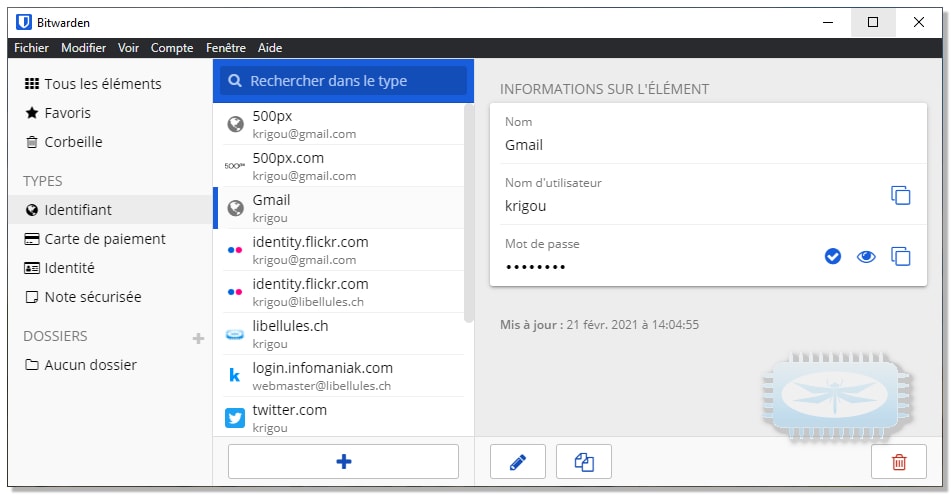Viewport: 951px width, 495px height.
Task: Click the item list scrollbar
Action: 468,213
